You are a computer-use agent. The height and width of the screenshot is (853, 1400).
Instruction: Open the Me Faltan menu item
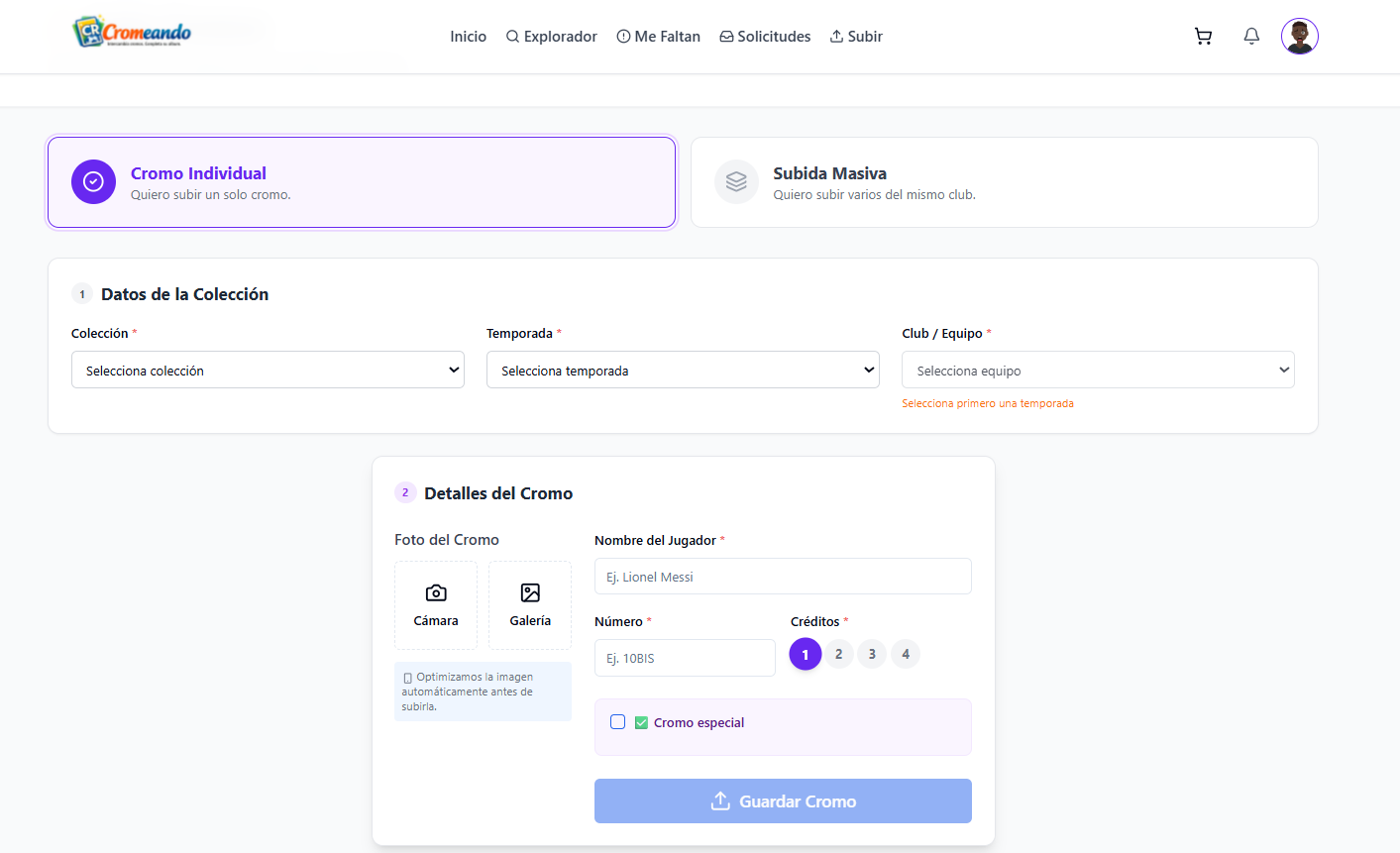[658, 37]
